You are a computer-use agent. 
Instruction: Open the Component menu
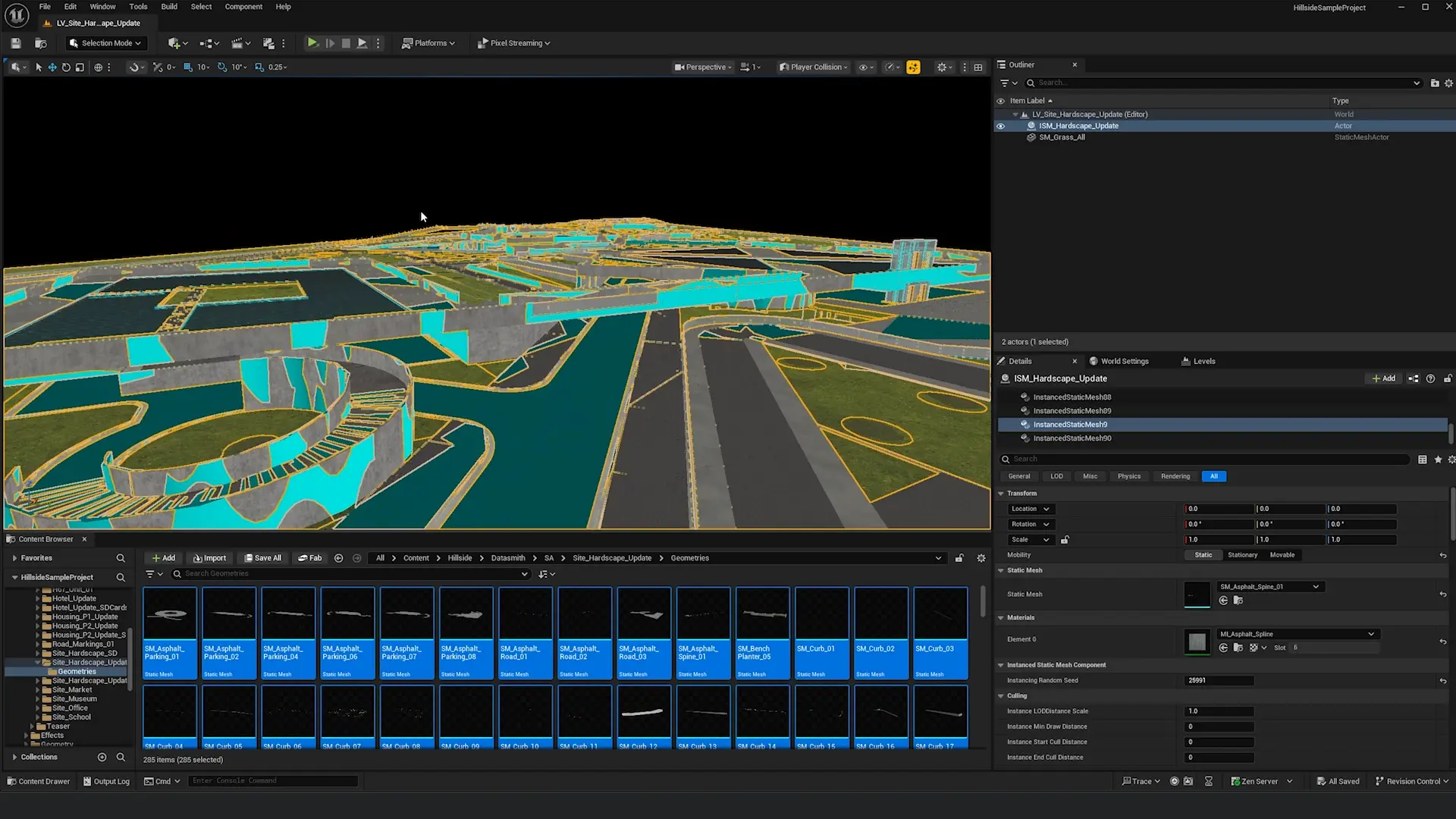(243, 7)
